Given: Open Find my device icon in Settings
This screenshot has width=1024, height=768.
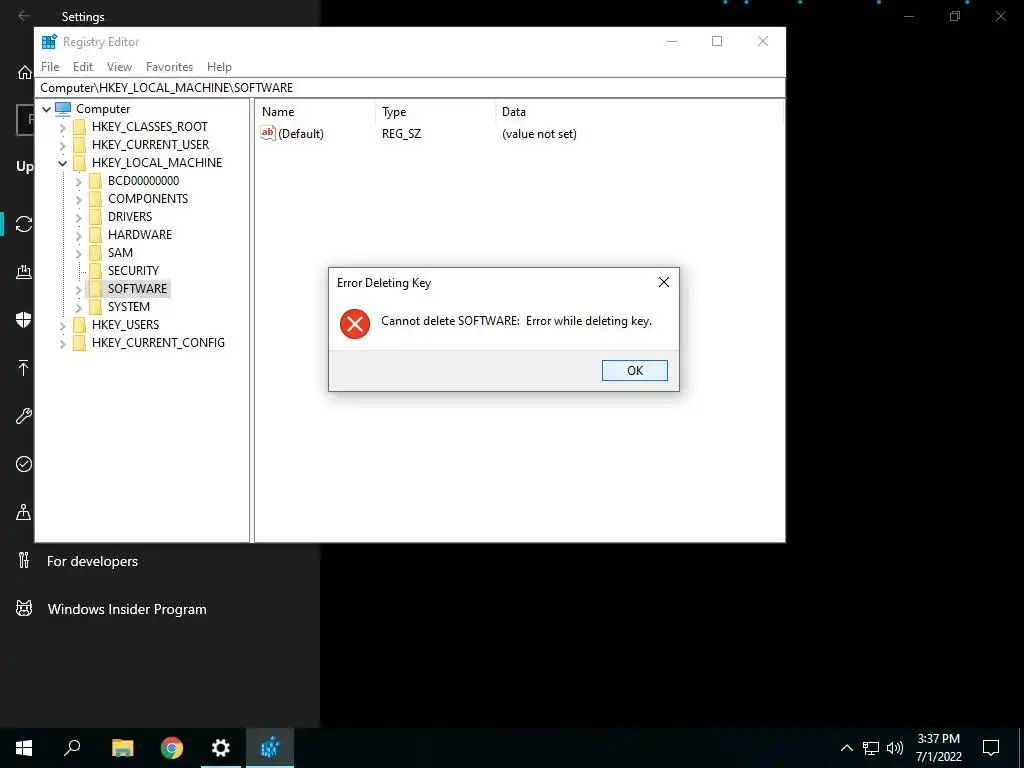Looking at the screenshot, I should (24, 512).
